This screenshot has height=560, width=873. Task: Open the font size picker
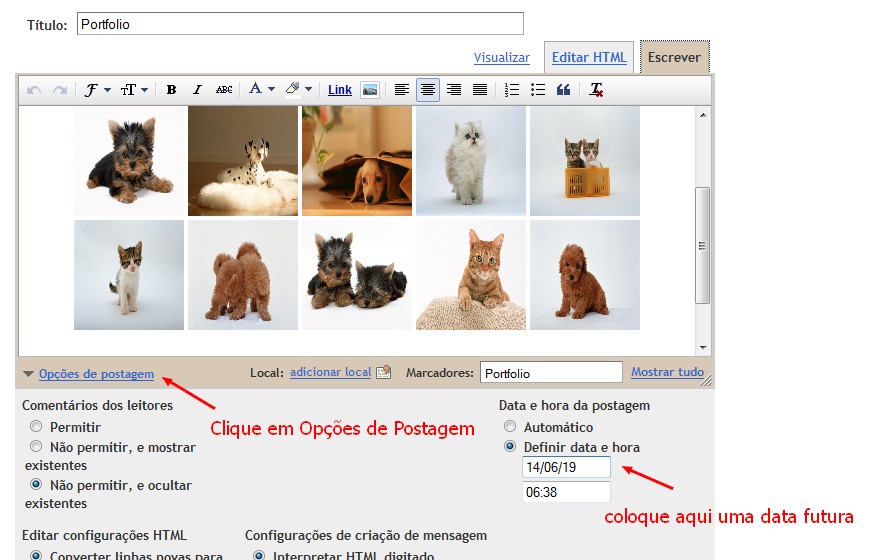pyautogui.click(x=134, y=90)
